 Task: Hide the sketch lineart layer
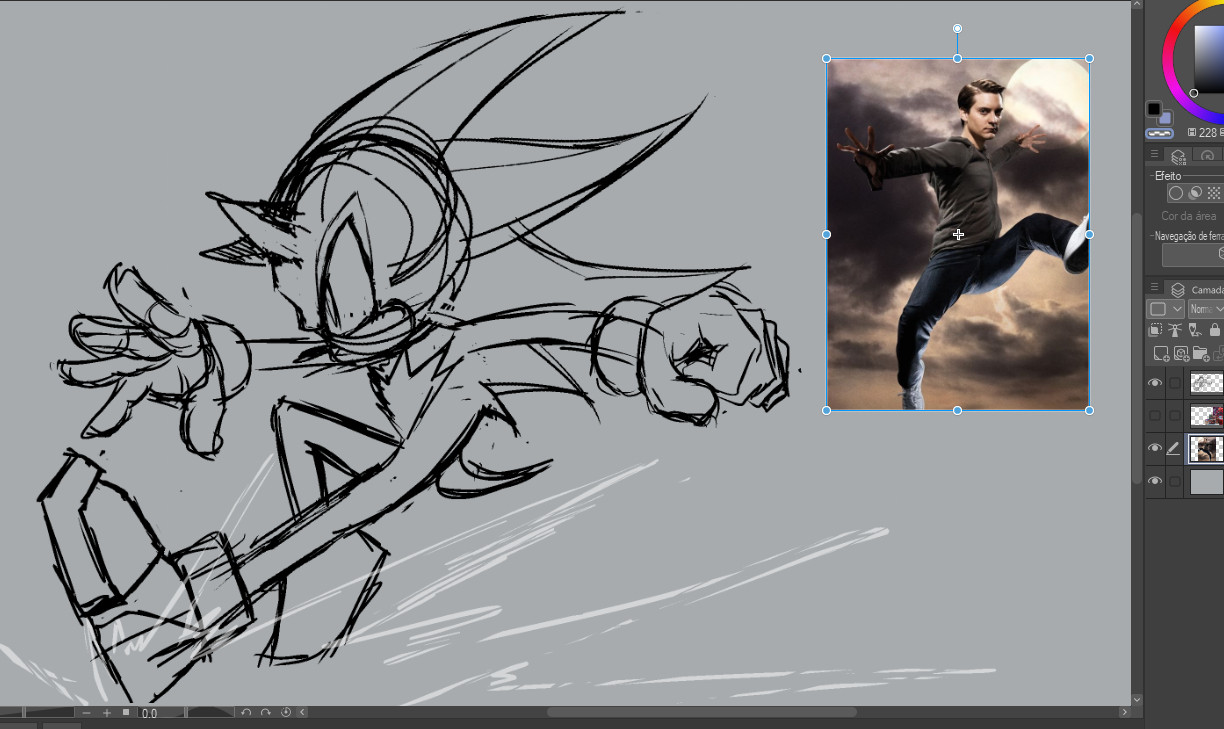click(1155, 383)
